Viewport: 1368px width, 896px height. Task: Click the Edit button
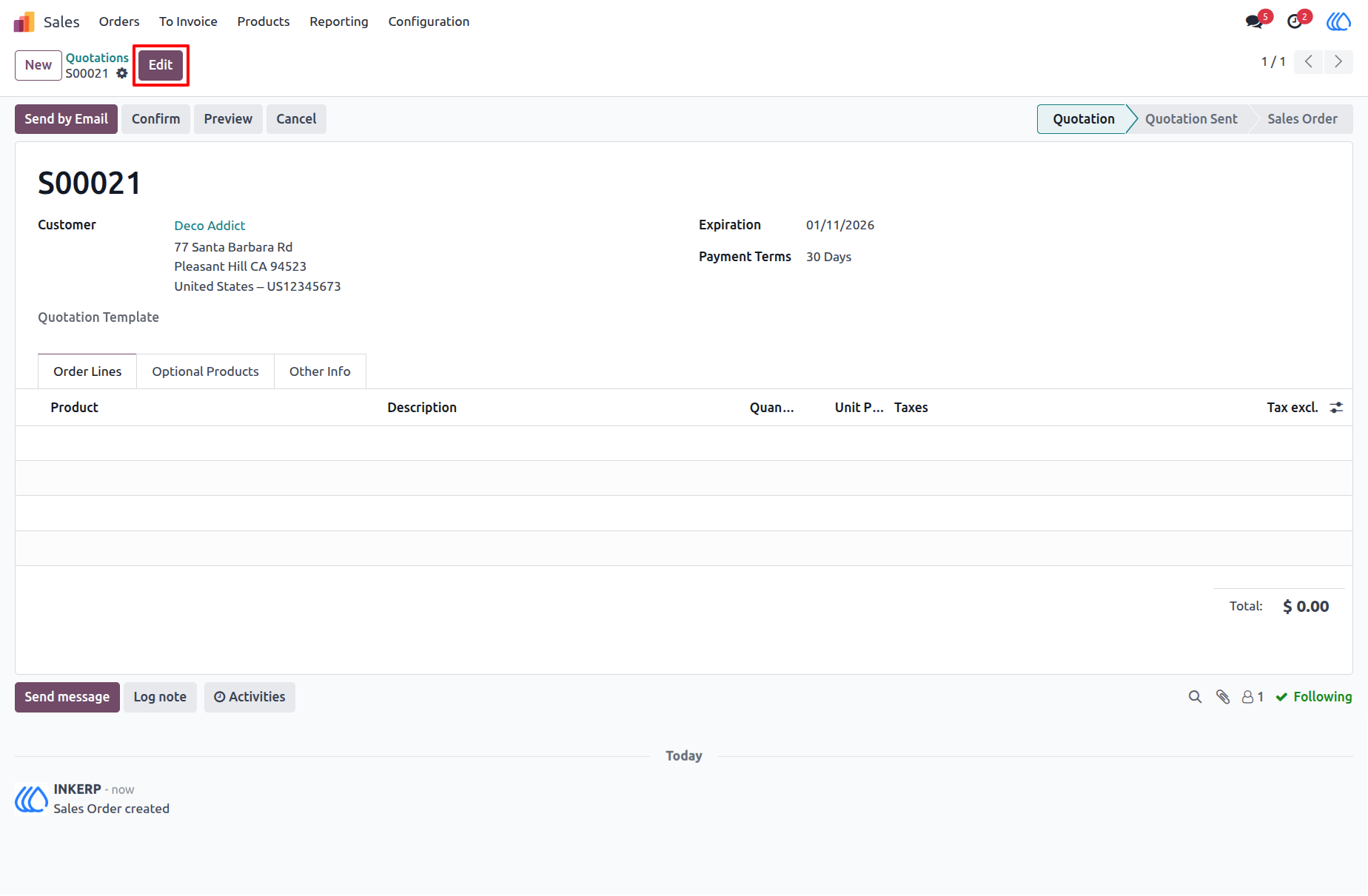(161, 65)
